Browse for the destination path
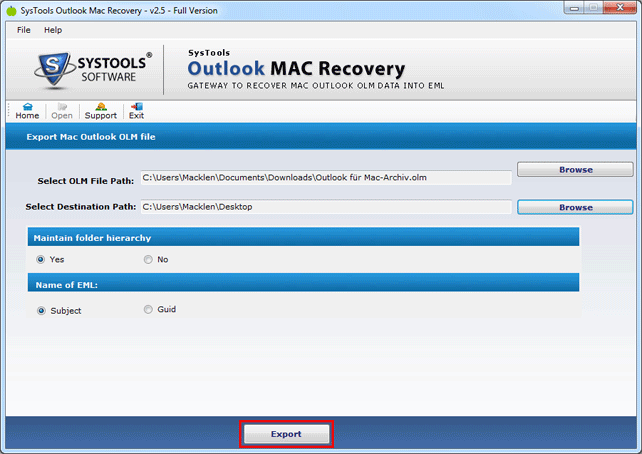 [575, 207]
